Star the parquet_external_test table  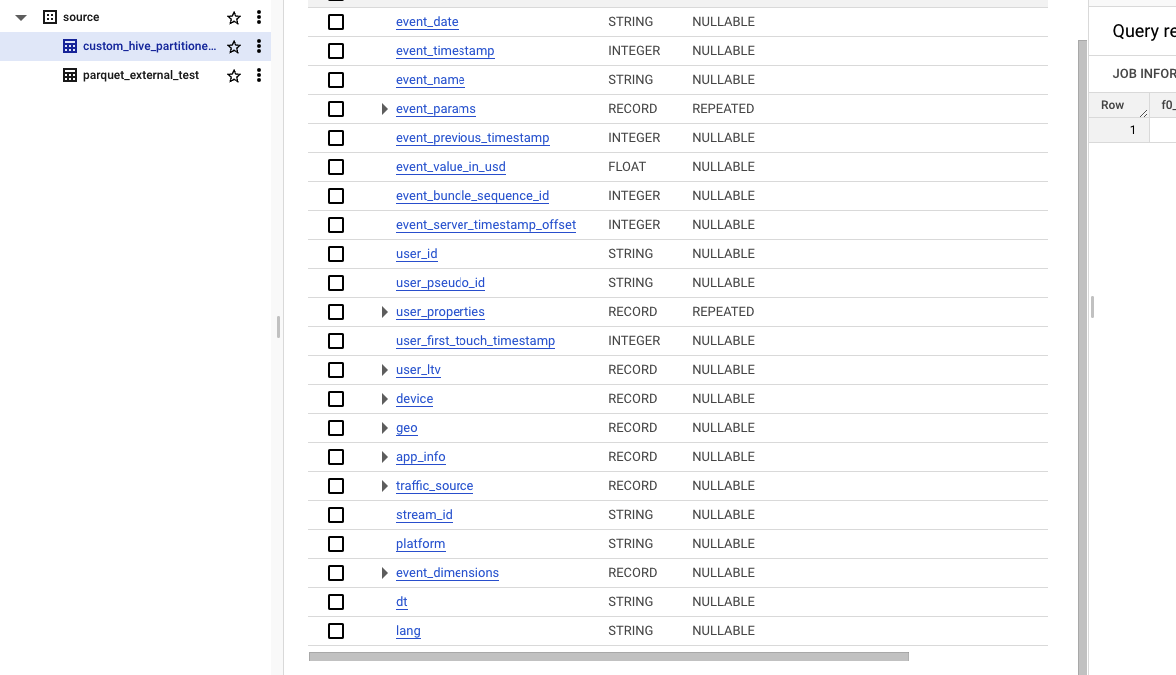pyautogui.click(x=234, y=76)
